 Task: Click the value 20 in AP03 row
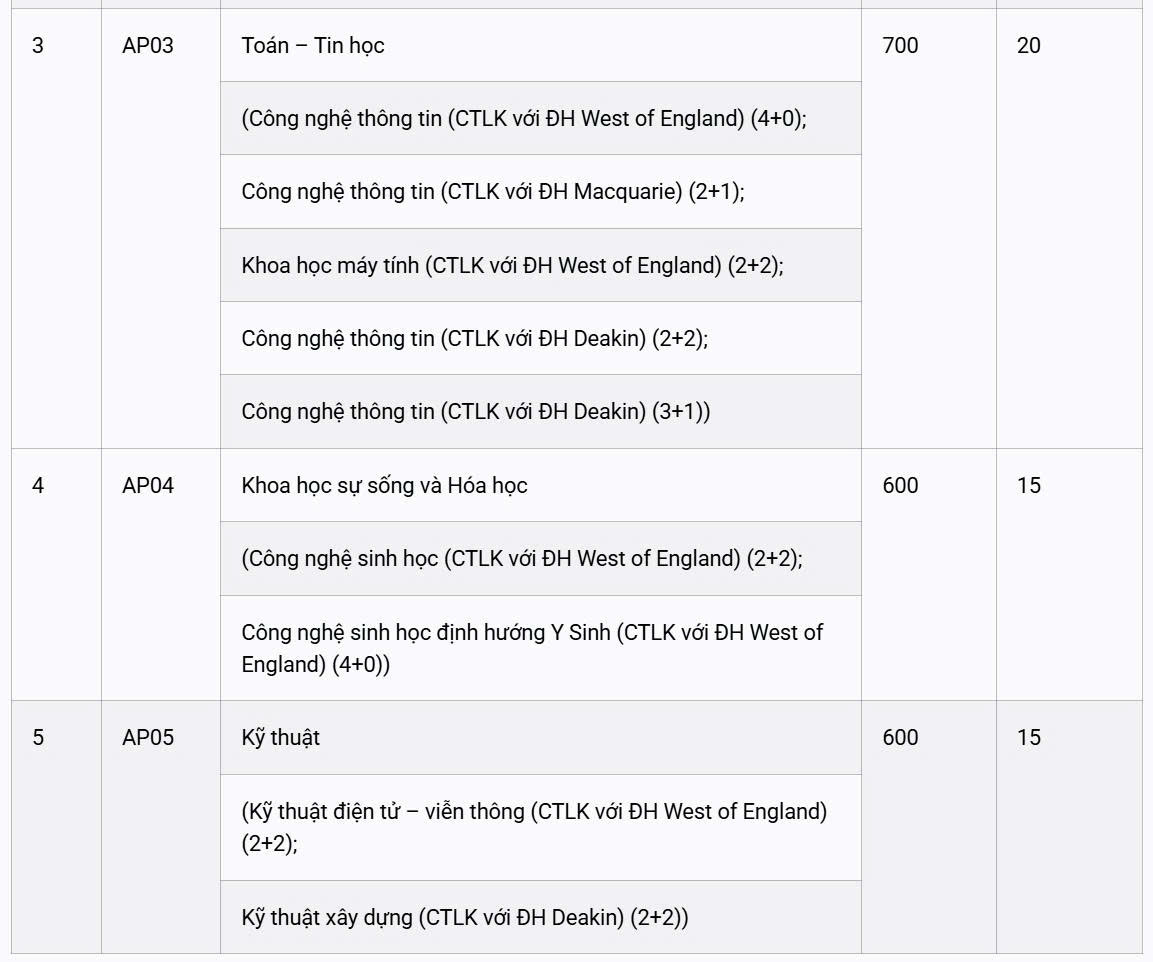(1028, 46)
